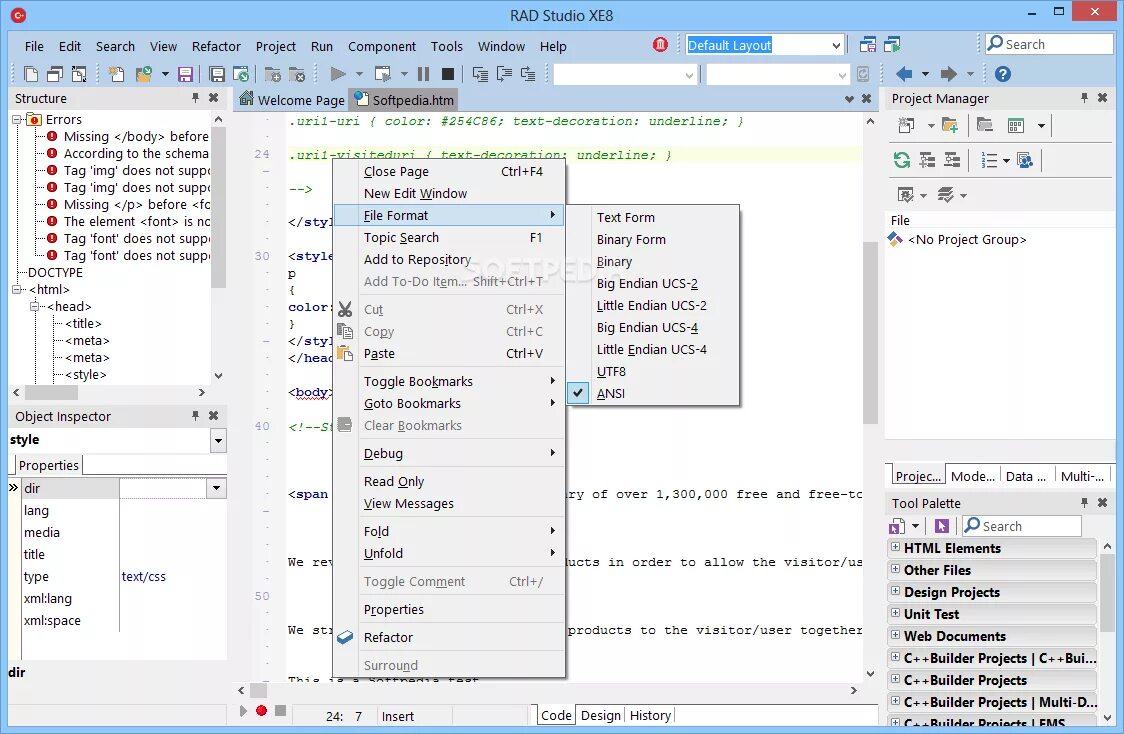Image resolution: width=1124 pixels, height=734 pixels.
Task: Click the Forward navigation arrow
Action: coord(949,74)
